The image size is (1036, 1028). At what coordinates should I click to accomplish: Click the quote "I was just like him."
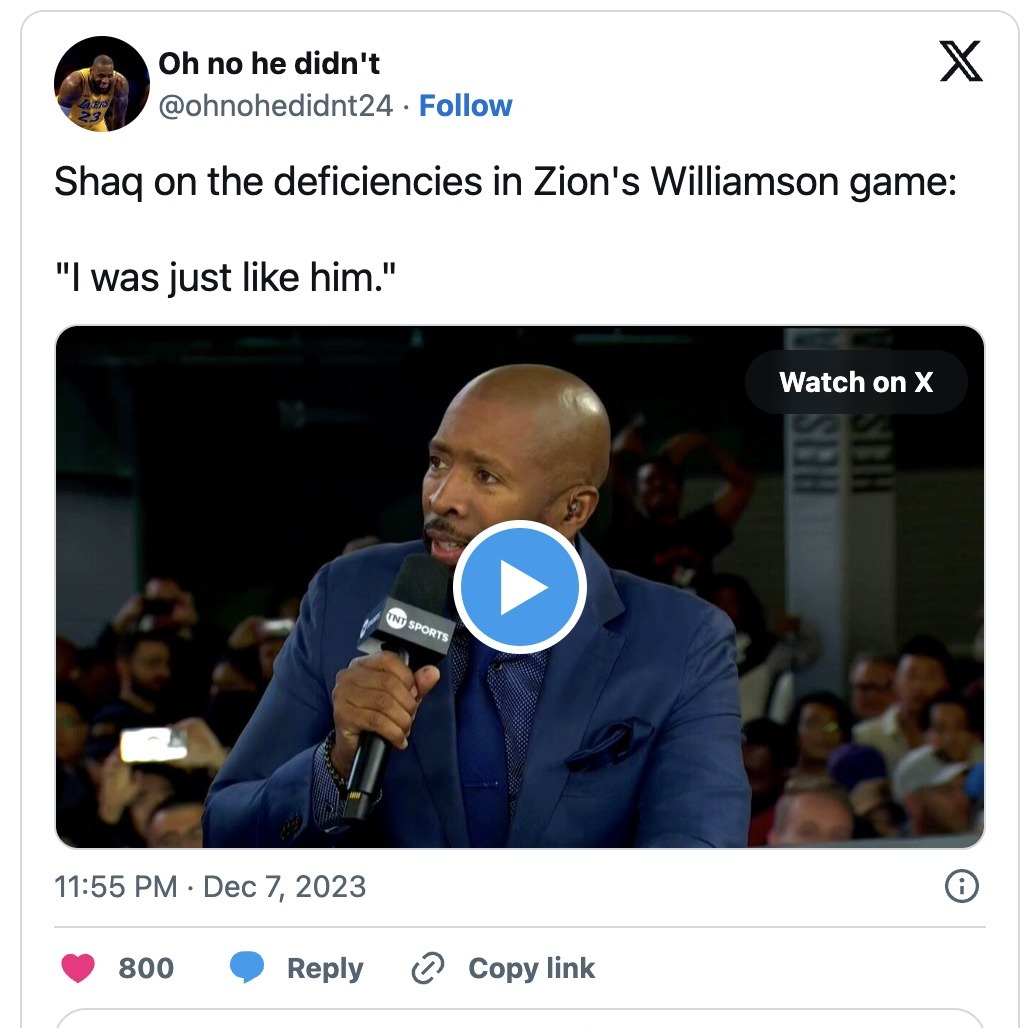[225, 277]
